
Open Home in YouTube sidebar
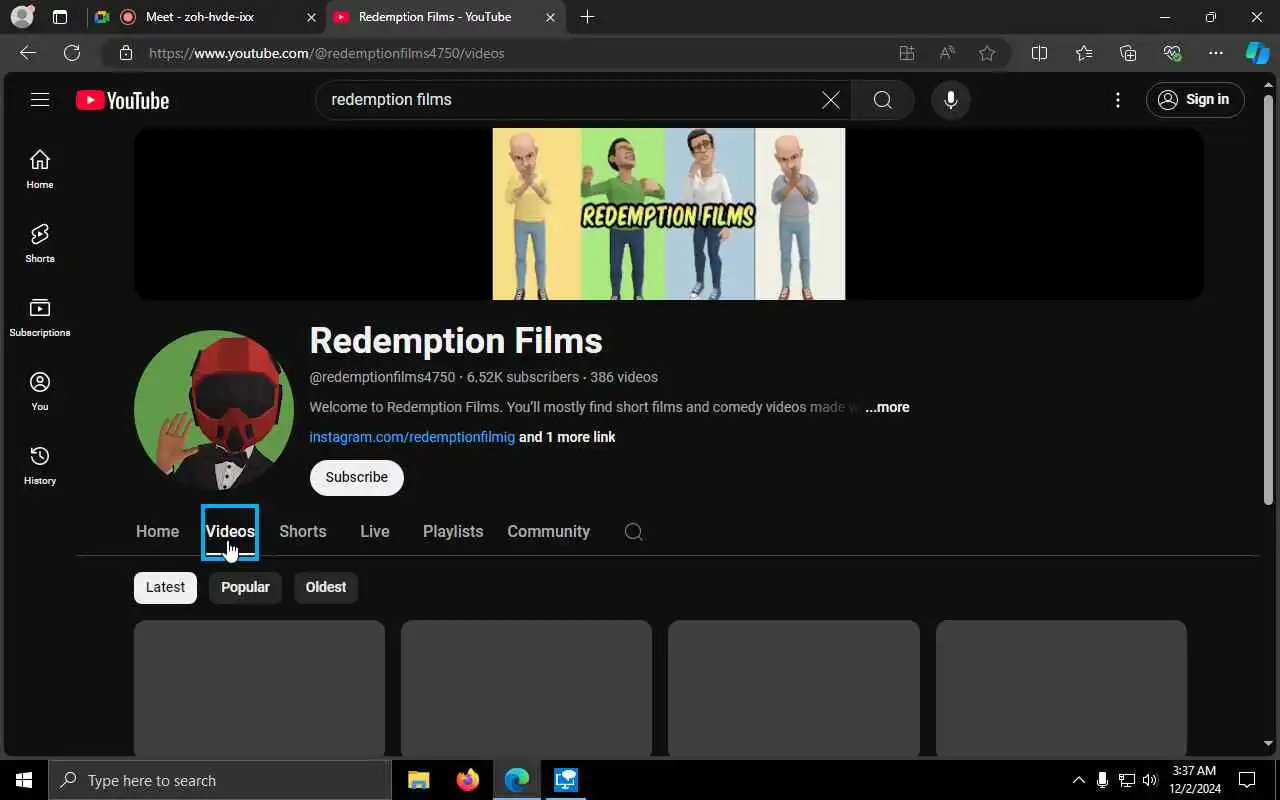(40, 169)
